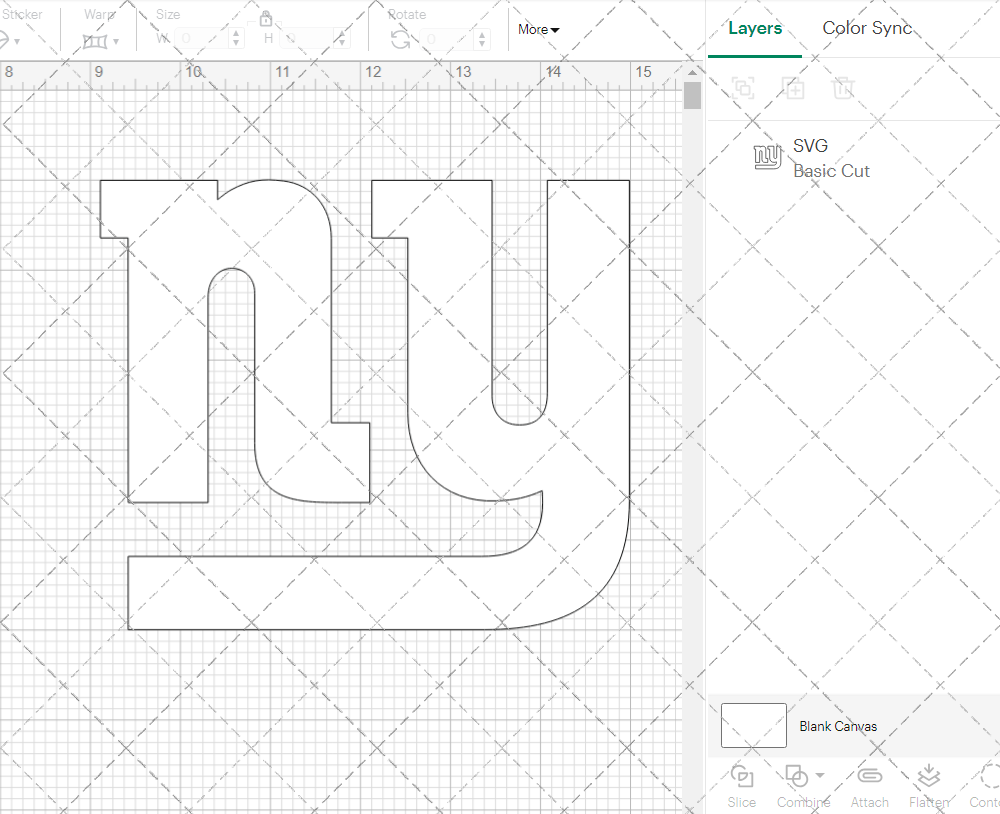Screen dimensions: 1000x814
Task: Click the Width input field
Action: [x=202, y=38]
